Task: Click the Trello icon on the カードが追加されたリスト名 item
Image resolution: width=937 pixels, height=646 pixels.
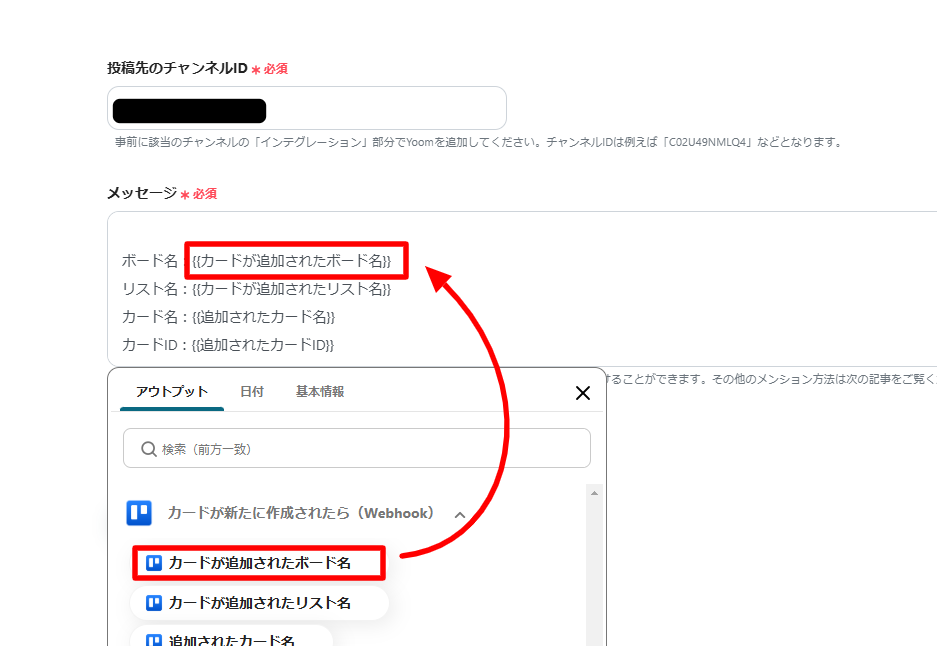Action: pos(154,603)
